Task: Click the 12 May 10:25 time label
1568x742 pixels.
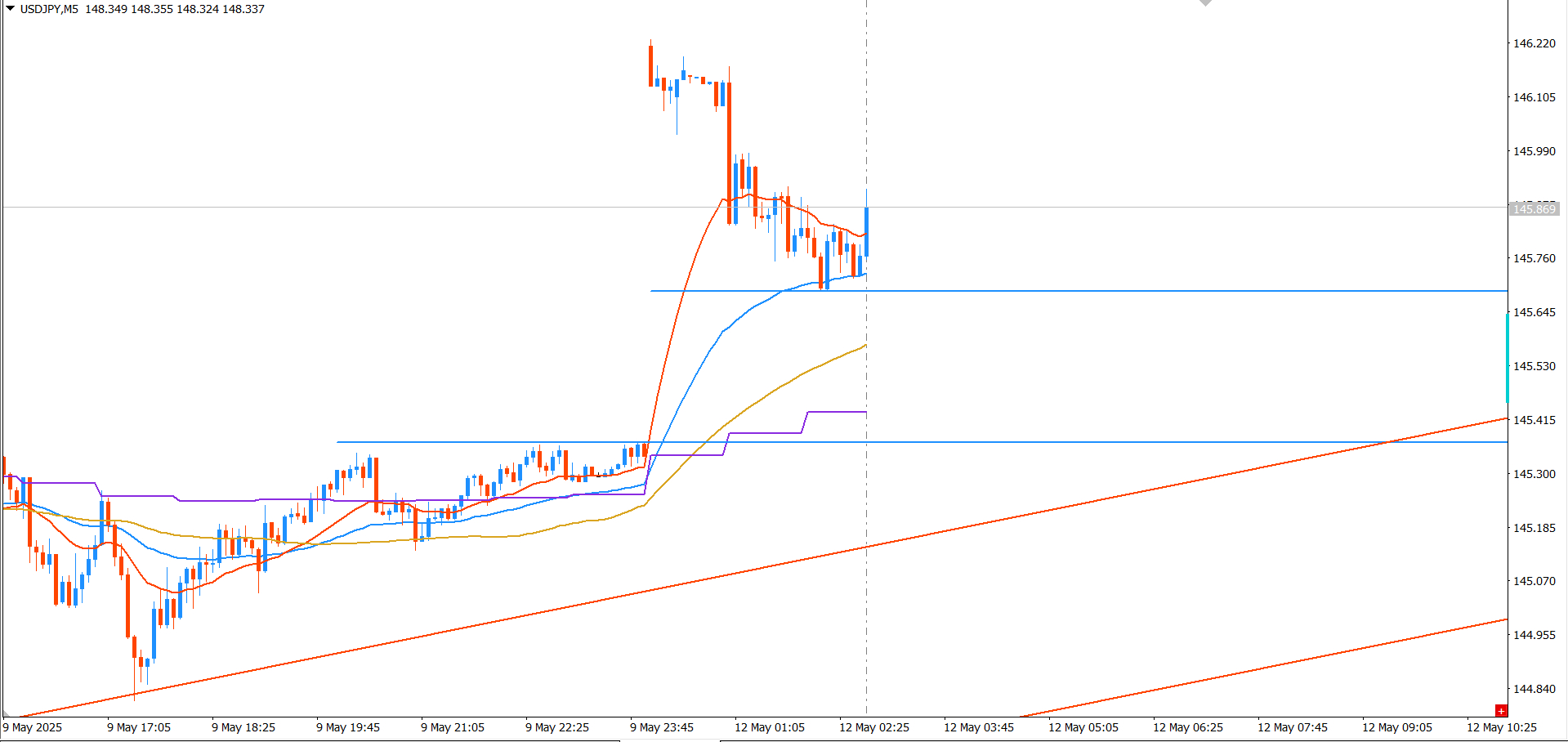Action: pyautogui.click(x=1501, y=727)
